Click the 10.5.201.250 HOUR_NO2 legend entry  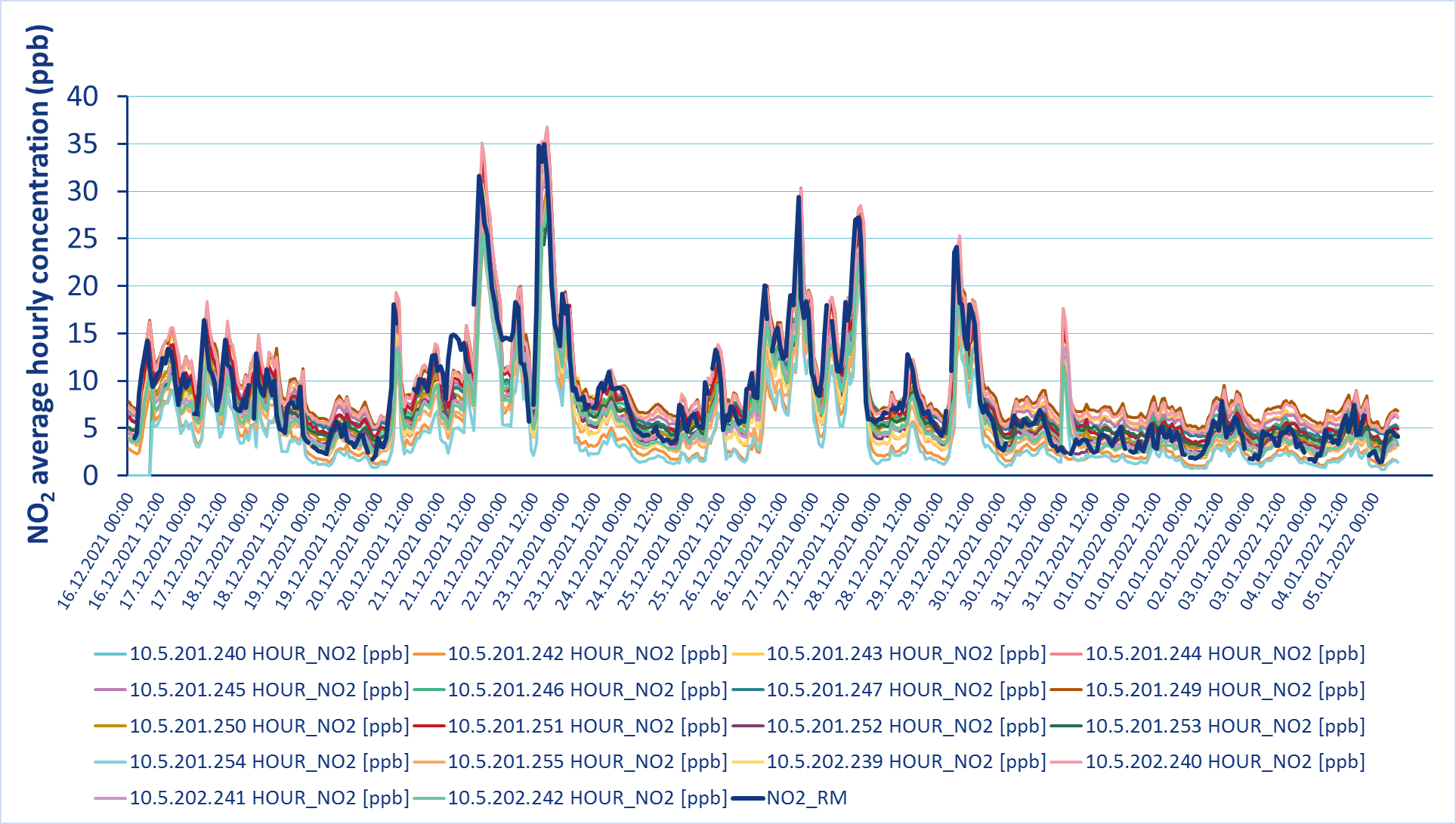[x=268, y=727]
